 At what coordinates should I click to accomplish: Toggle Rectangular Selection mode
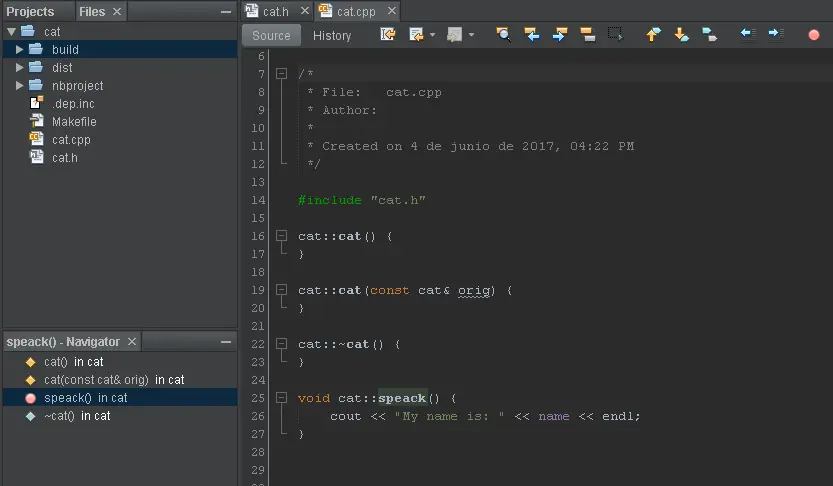(616, 35)
